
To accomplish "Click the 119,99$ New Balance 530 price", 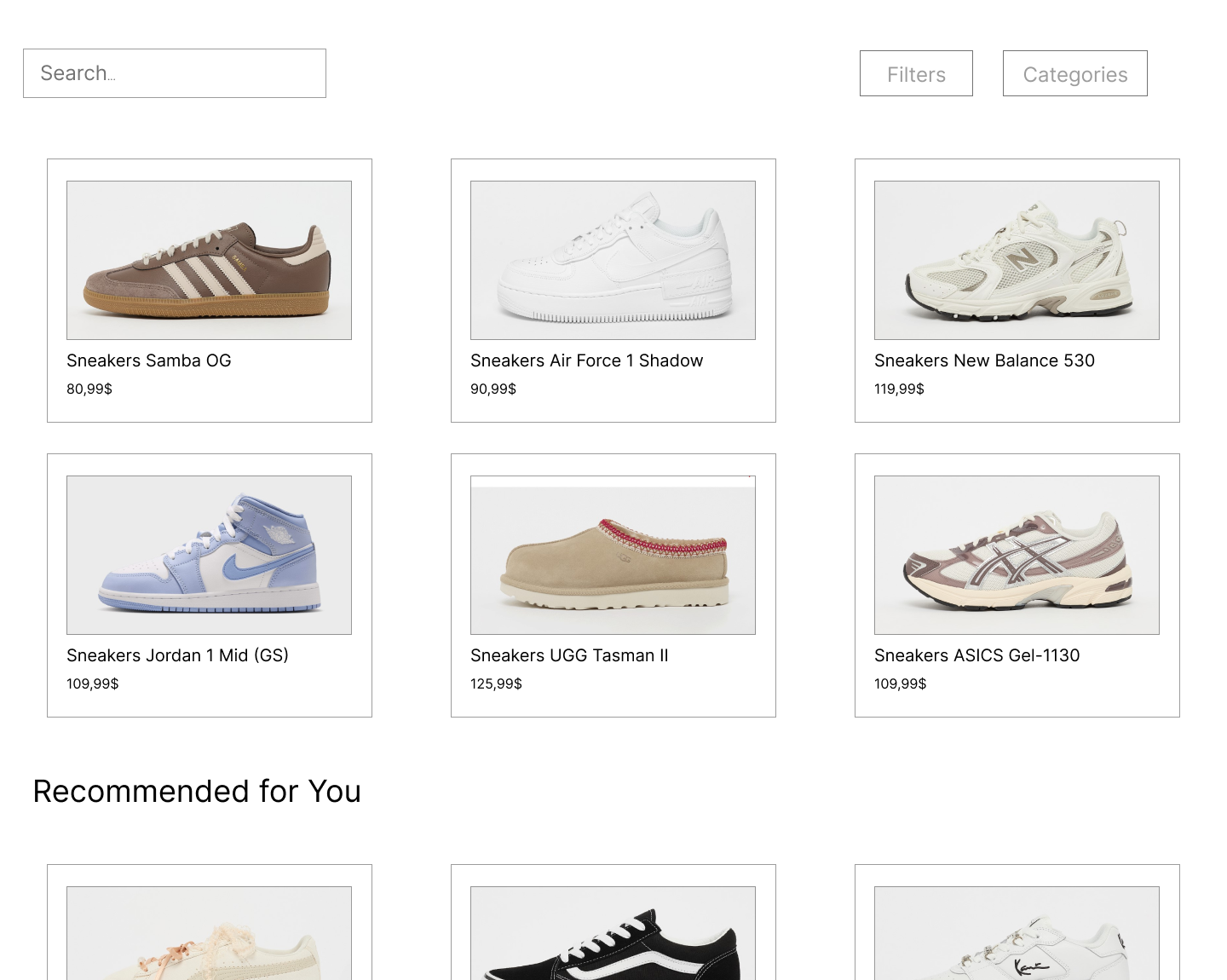I will [899, 389].
